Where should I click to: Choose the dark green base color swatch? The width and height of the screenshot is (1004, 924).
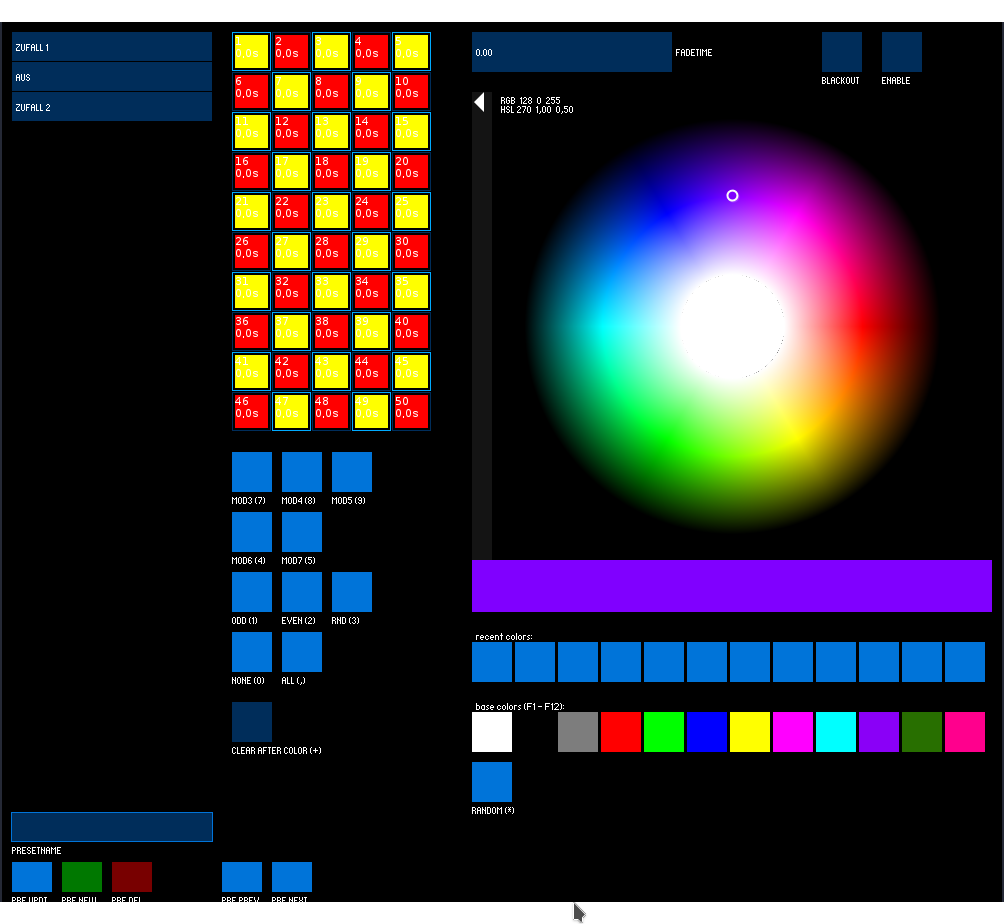coord(921,732)
